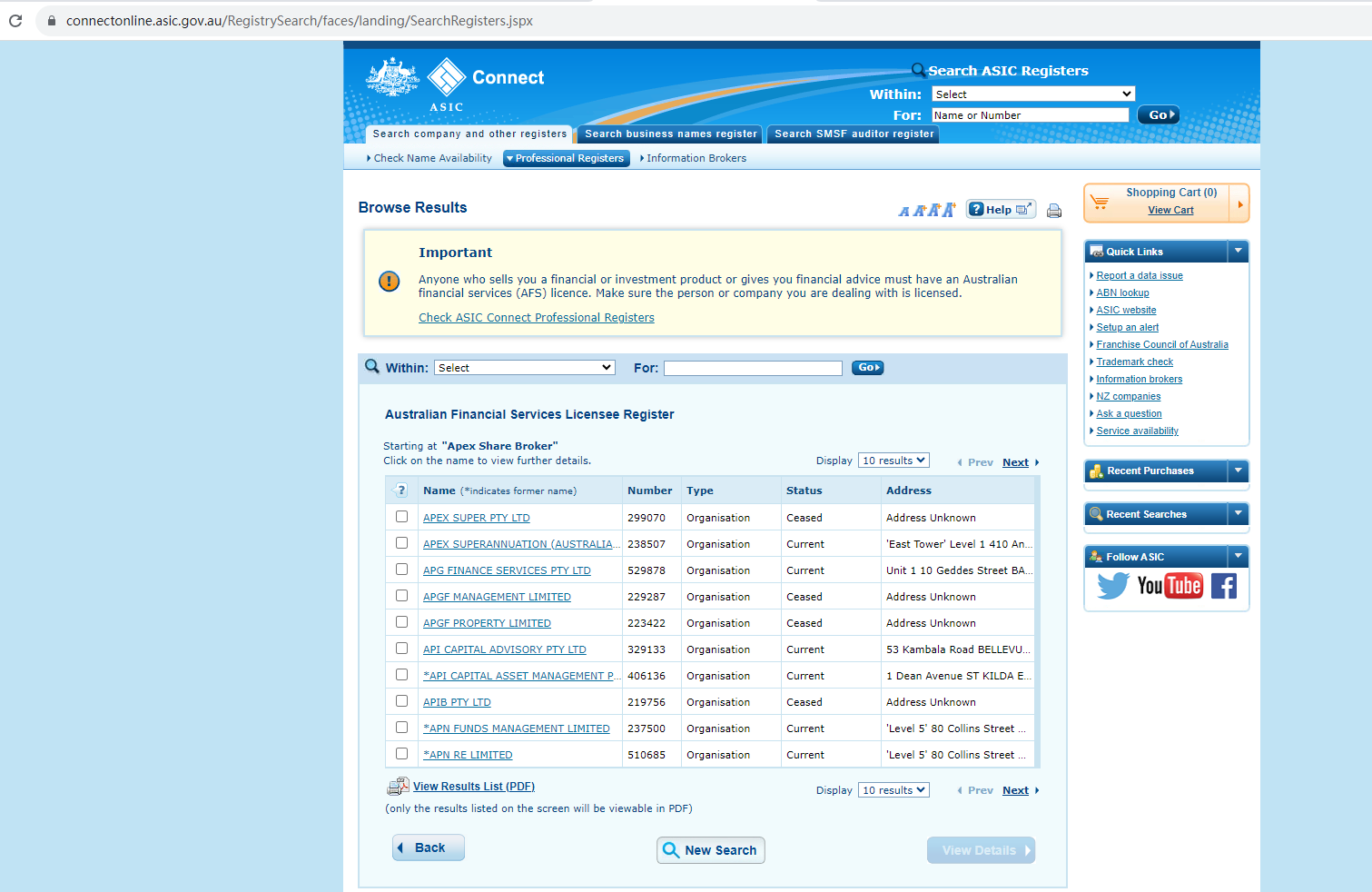Open the Twitter bird icon
This screenshot has height=892, width=1372.
point(1112,586)
